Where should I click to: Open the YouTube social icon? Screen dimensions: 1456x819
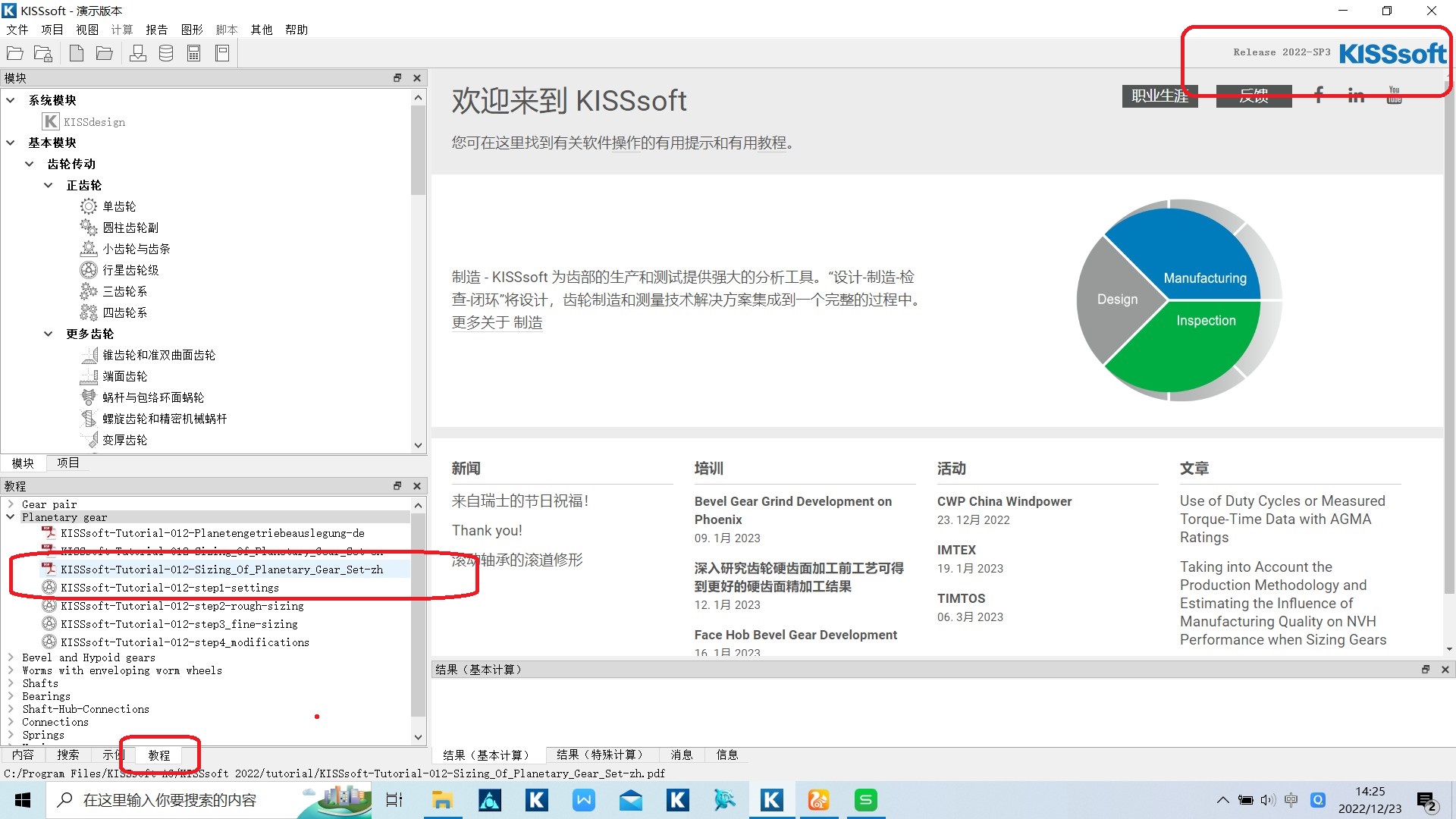(1394, 95)
